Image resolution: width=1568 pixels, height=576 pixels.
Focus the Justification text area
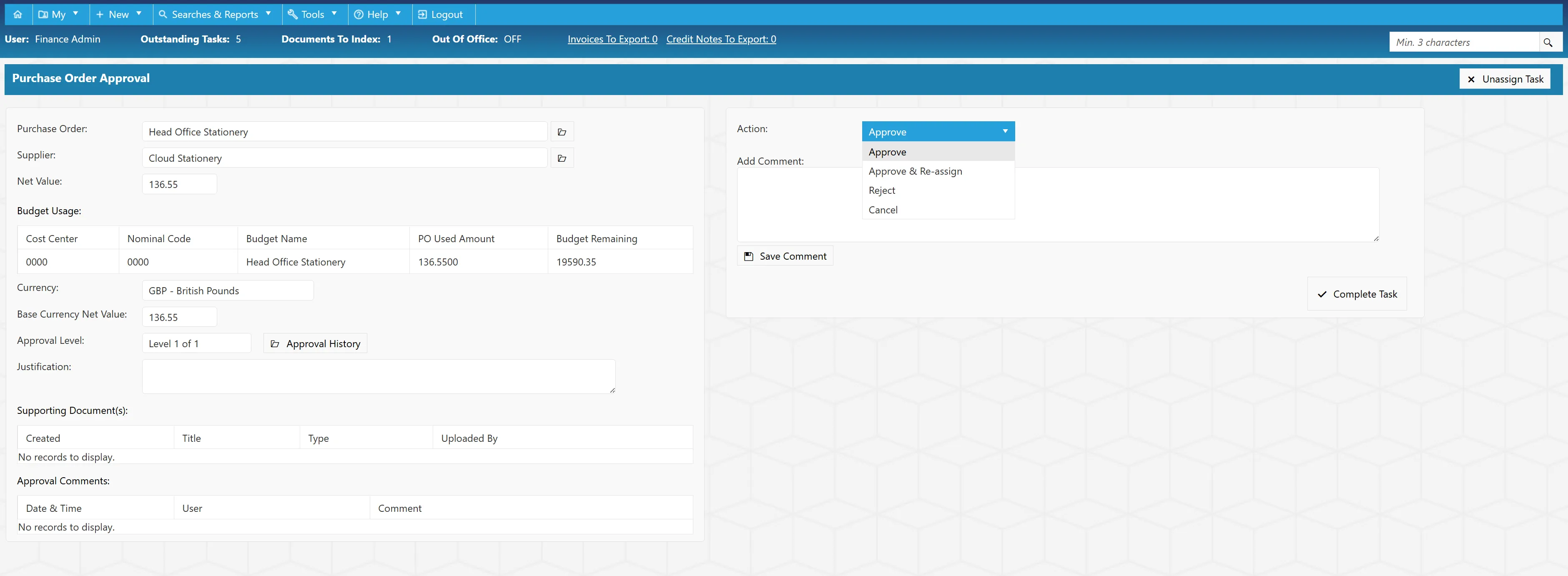[379, 376]
